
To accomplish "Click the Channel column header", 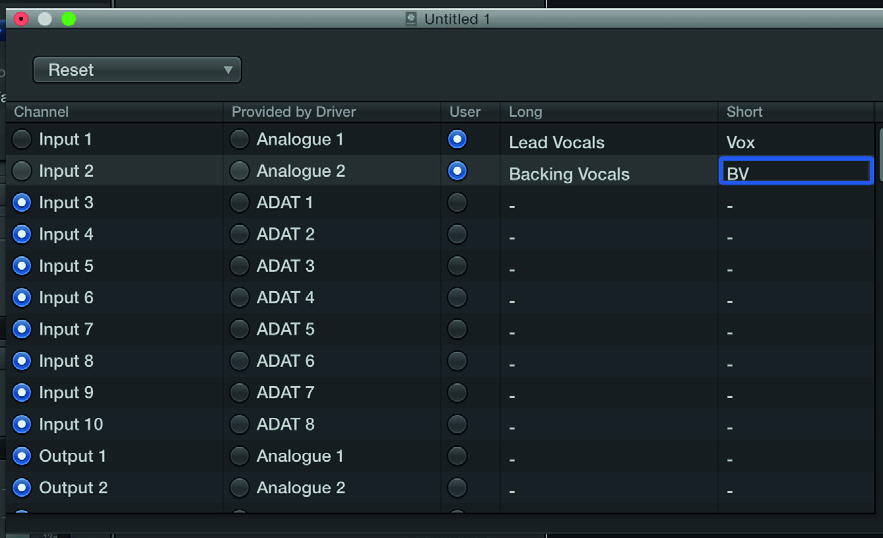I will click(115, 112).
